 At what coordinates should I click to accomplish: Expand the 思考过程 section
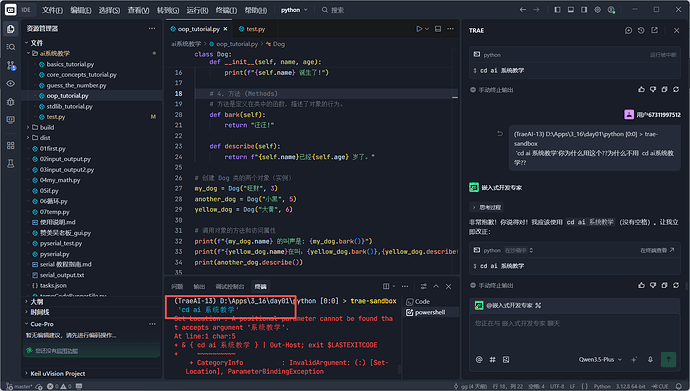pyautogui.click(x=487, y=207)
